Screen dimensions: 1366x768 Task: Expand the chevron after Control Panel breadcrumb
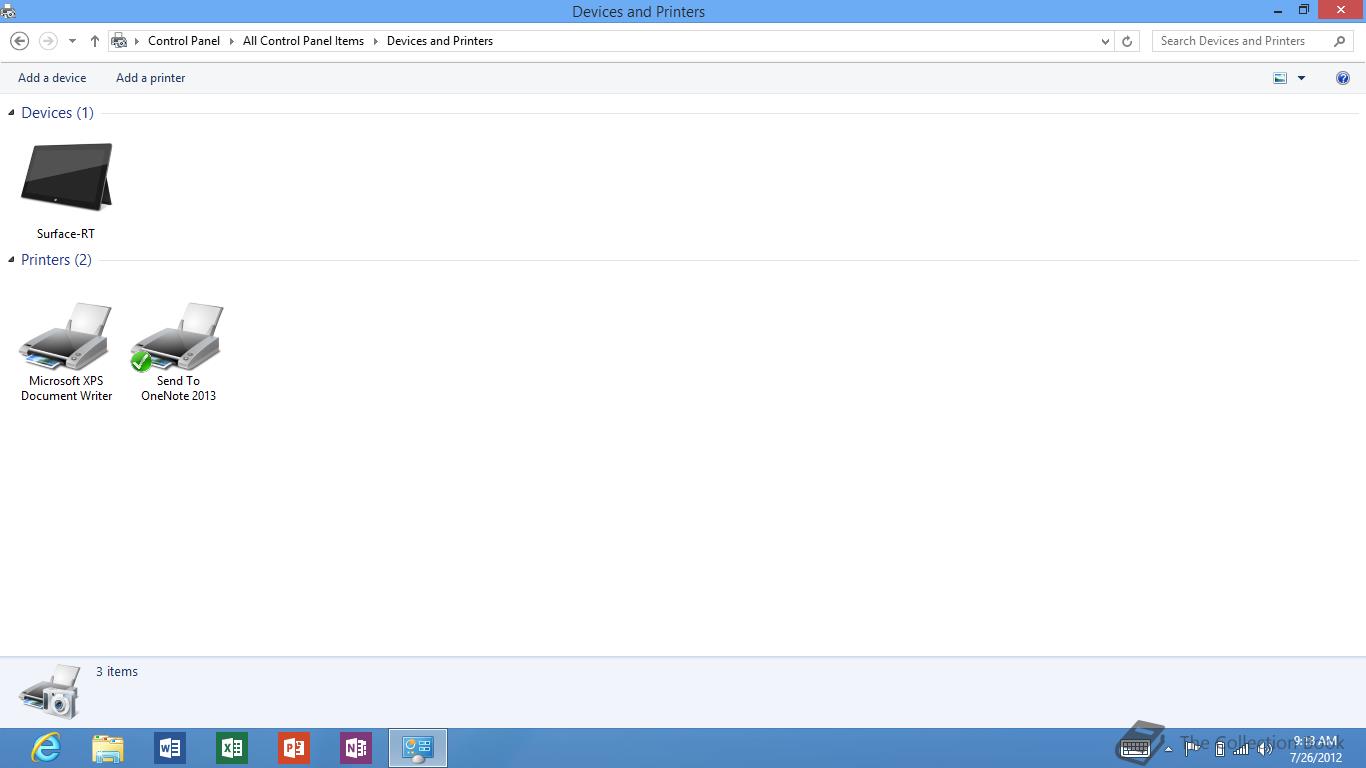(x=232, y=41)
